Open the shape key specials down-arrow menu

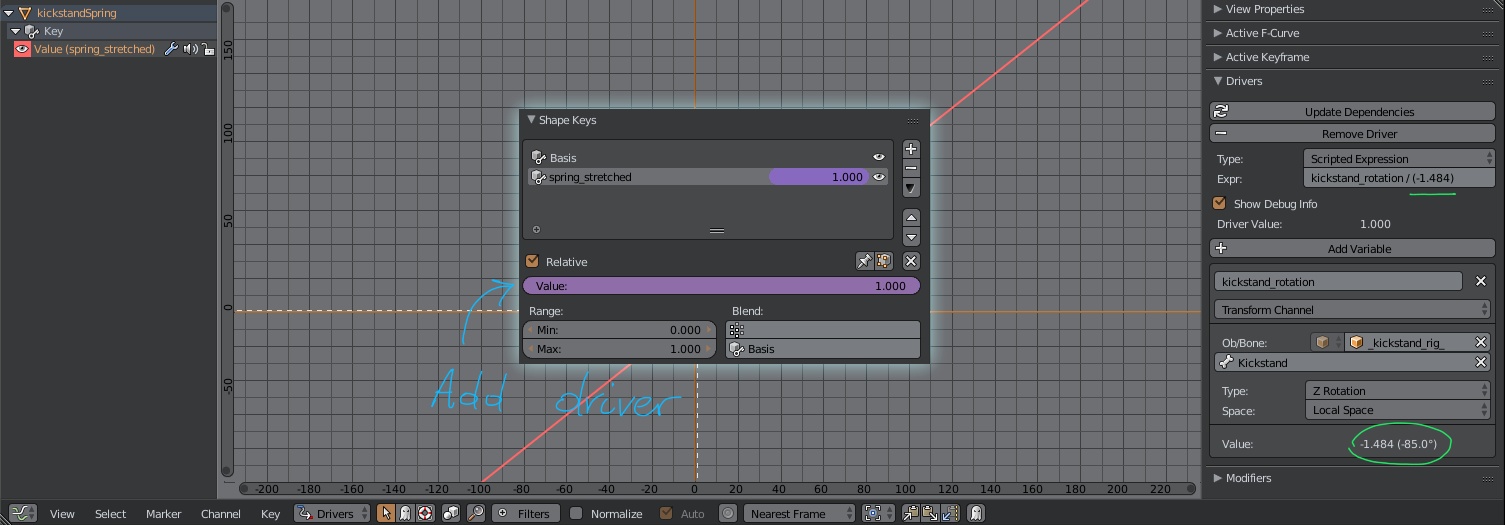[911, 188]
